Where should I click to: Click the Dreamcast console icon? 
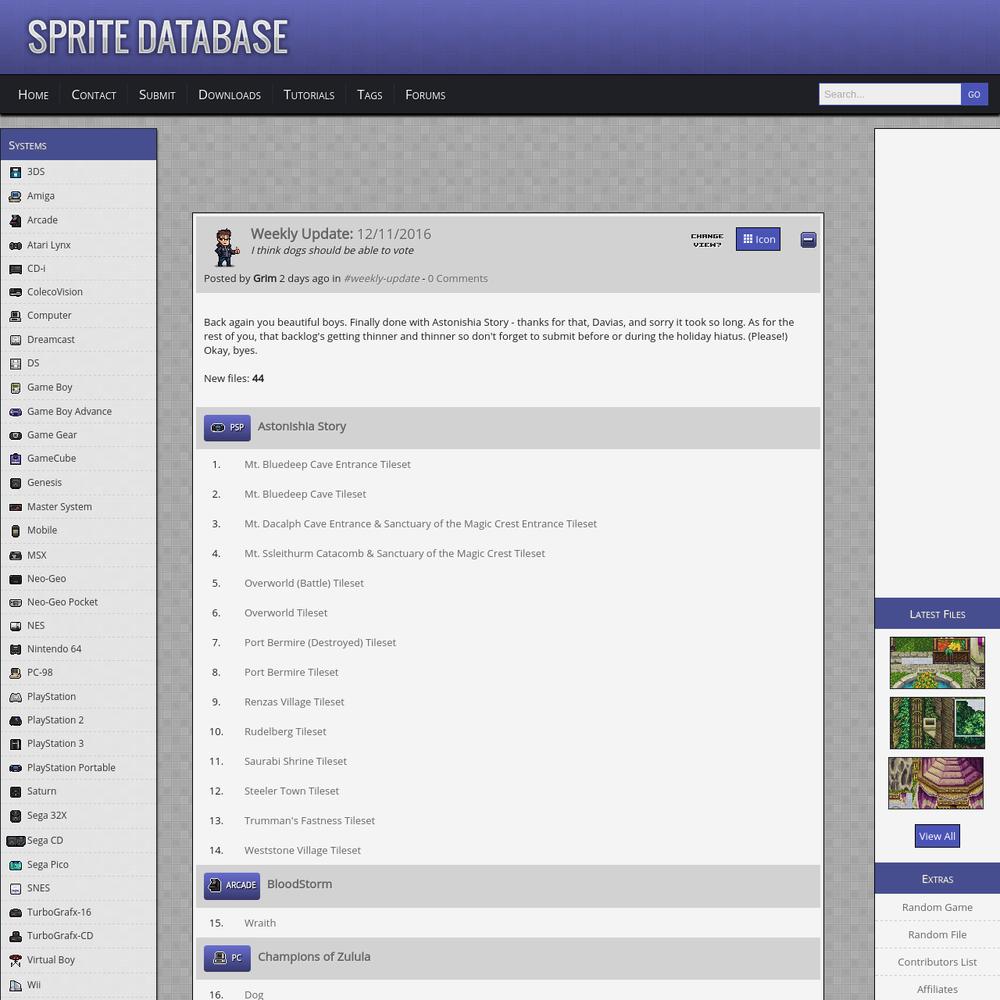click(x=15, y=340)
